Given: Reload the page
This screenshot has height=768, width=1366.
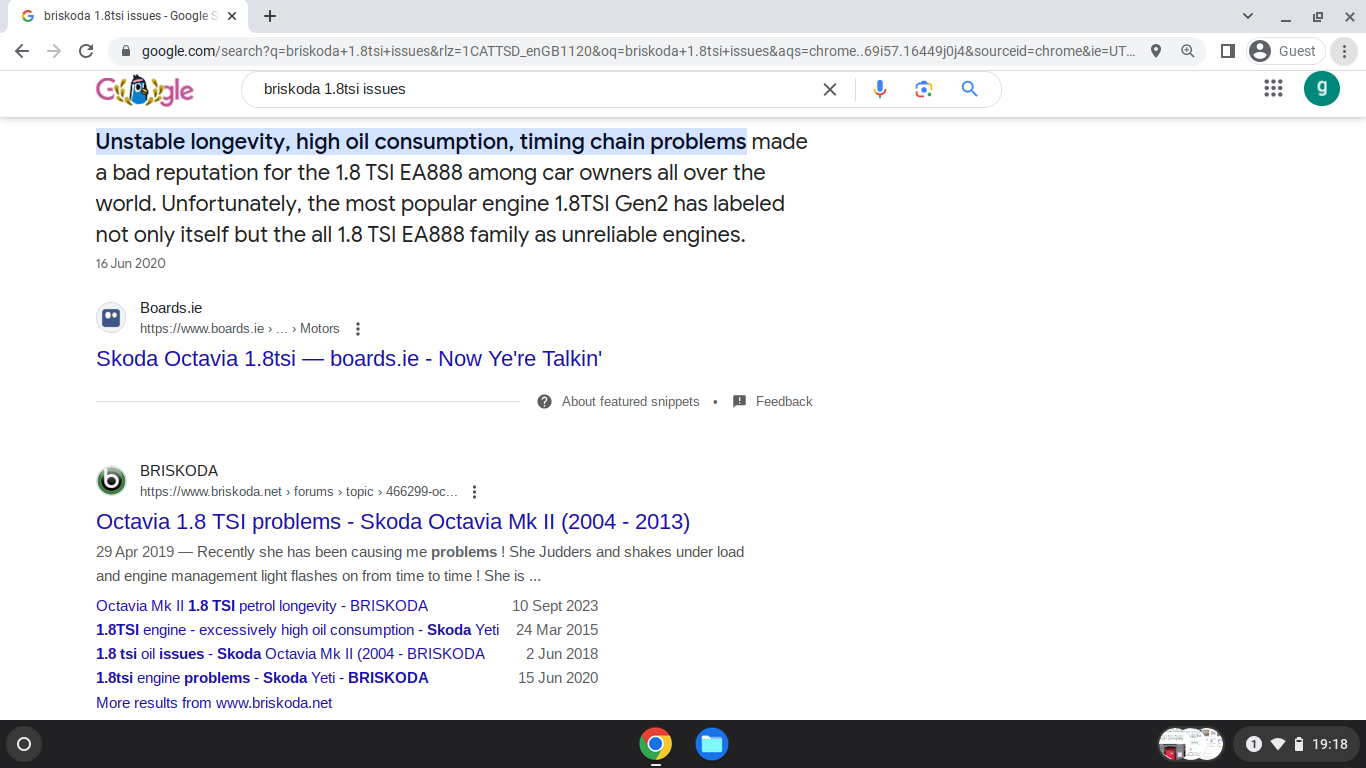Looking at the screenshot, I should coord(86,51).
